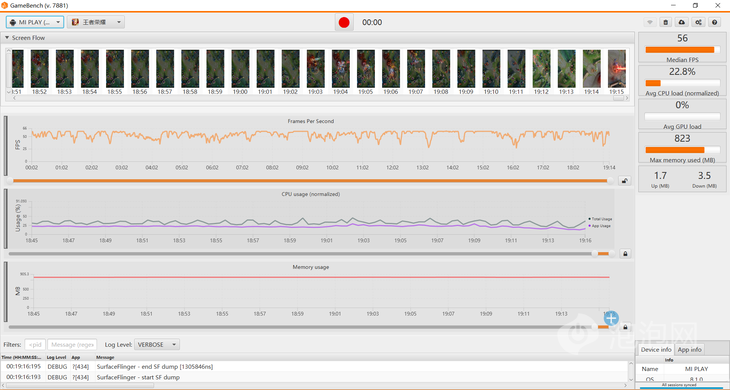The width and height of the screenshot is (730, 390).
Task: Click the 1.7 Up (MB) value
Action: [x=660, y=176]
